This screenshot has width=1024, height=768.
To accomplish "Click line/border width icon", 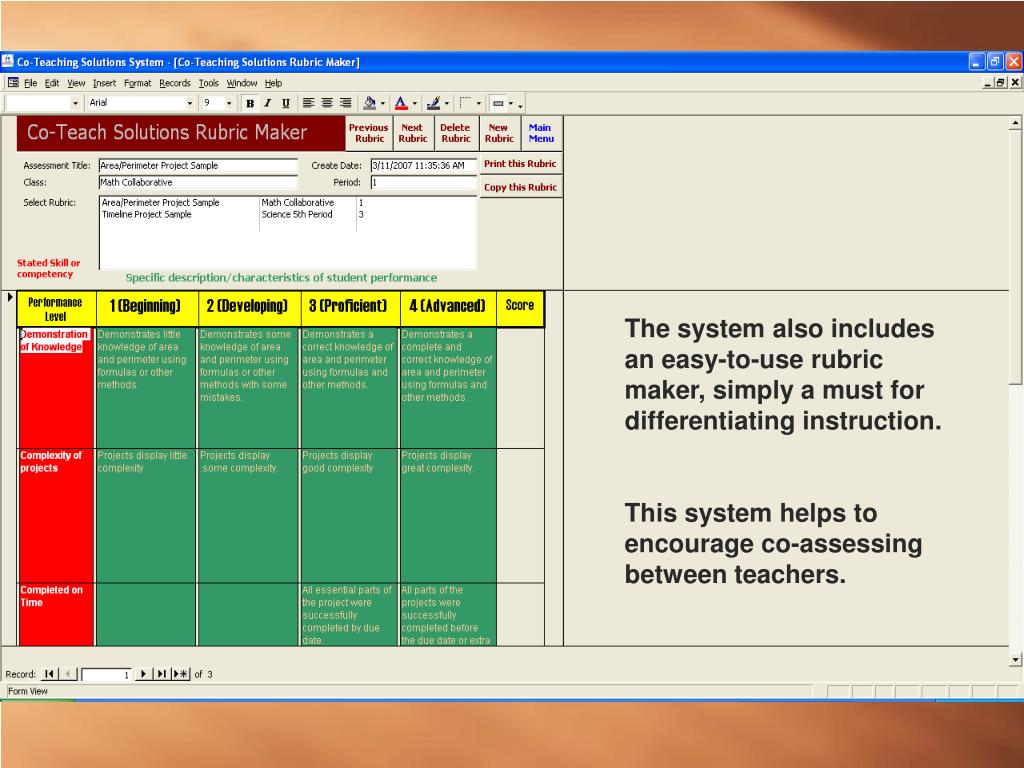I will point(465,103).
